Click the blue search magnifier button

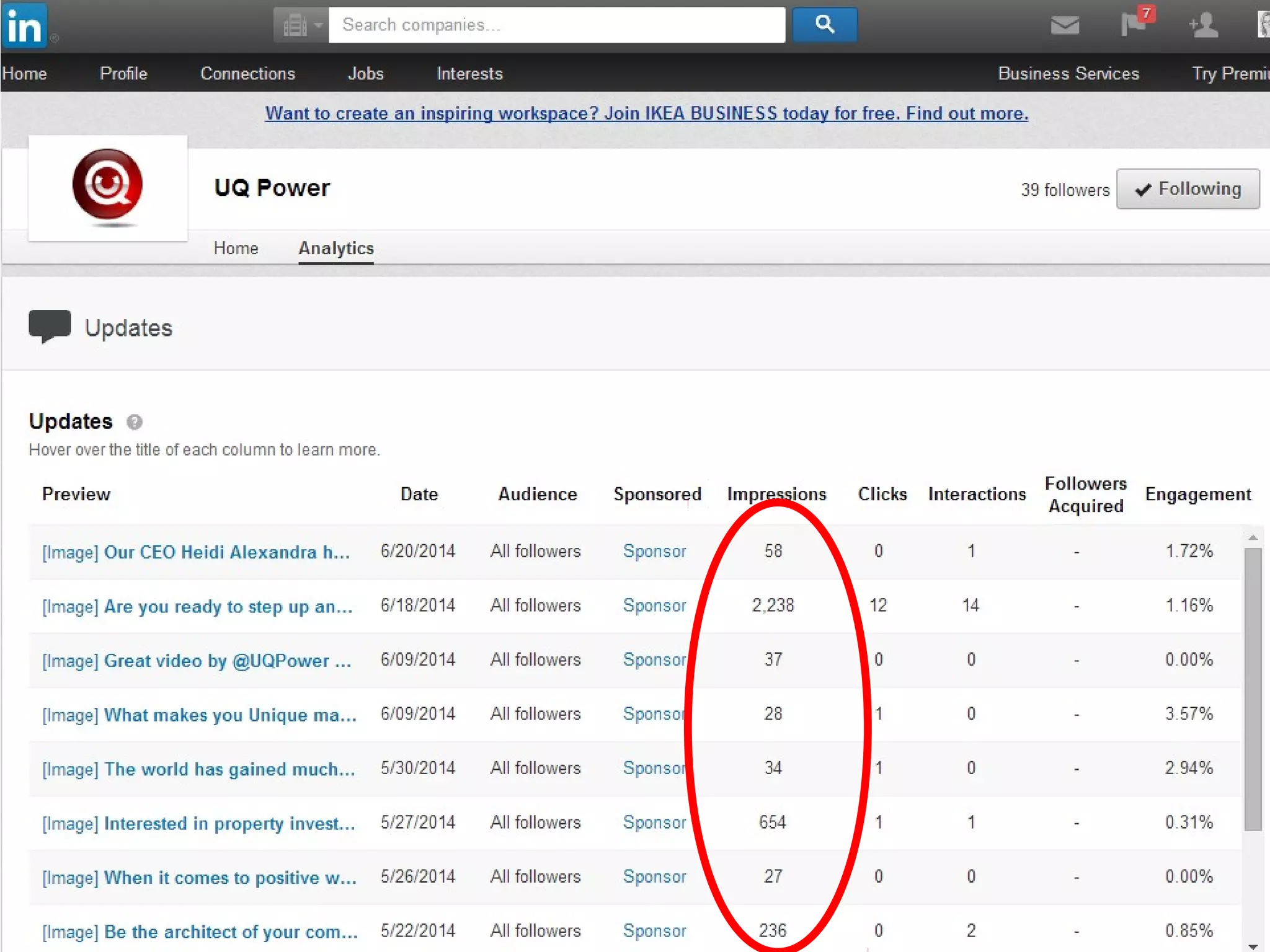pyautogui.click(x=824, y=25)
